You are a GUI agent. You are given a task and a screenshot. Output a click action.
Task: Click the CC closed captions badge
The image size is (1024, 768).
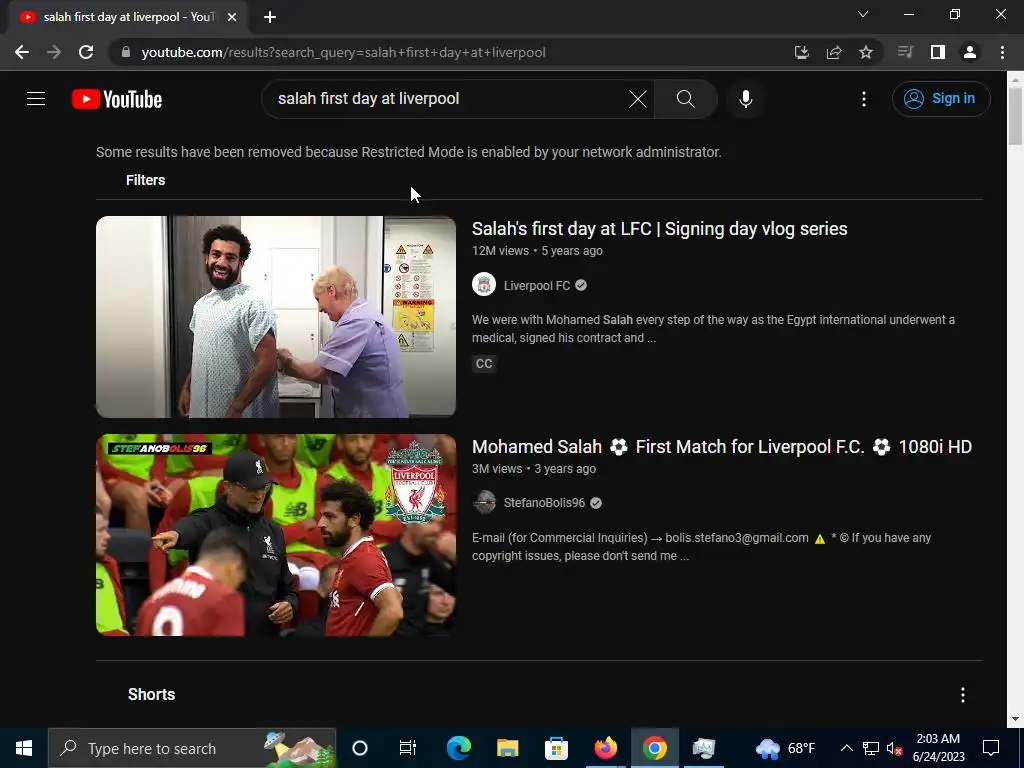484,364
